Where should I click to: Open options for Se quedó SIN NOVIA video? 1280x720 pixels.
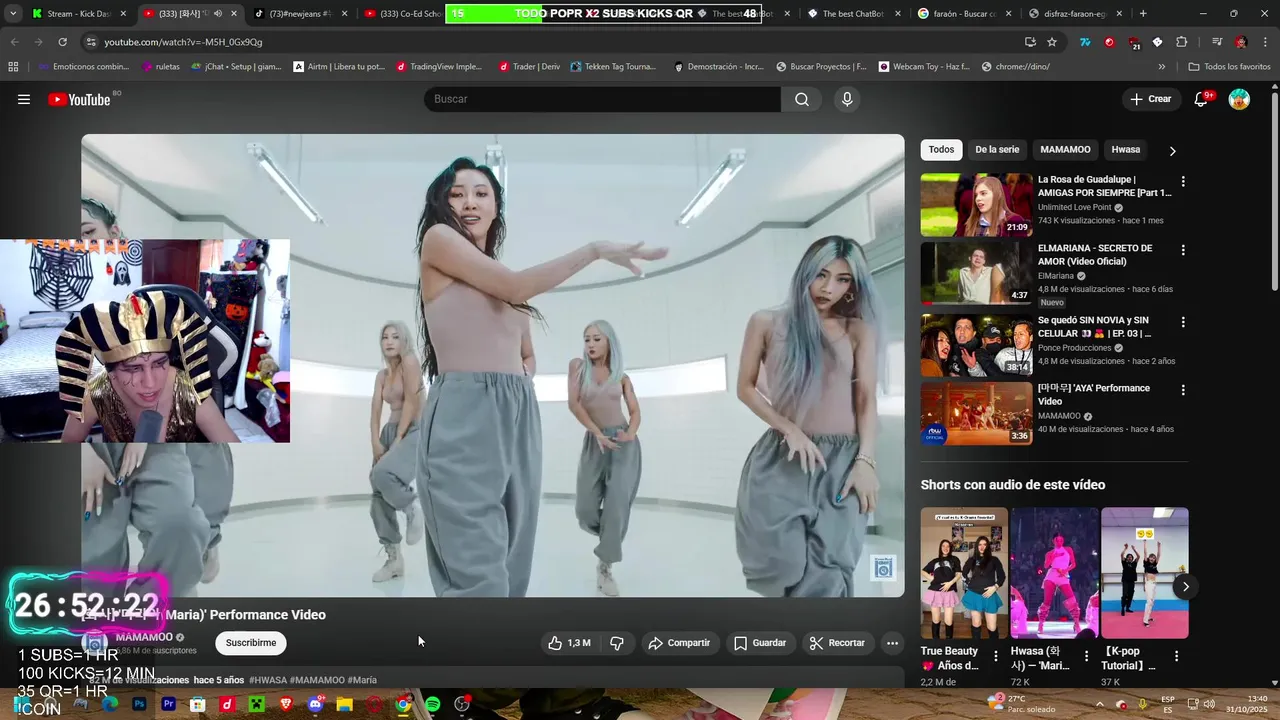(x=1183, y=323)
